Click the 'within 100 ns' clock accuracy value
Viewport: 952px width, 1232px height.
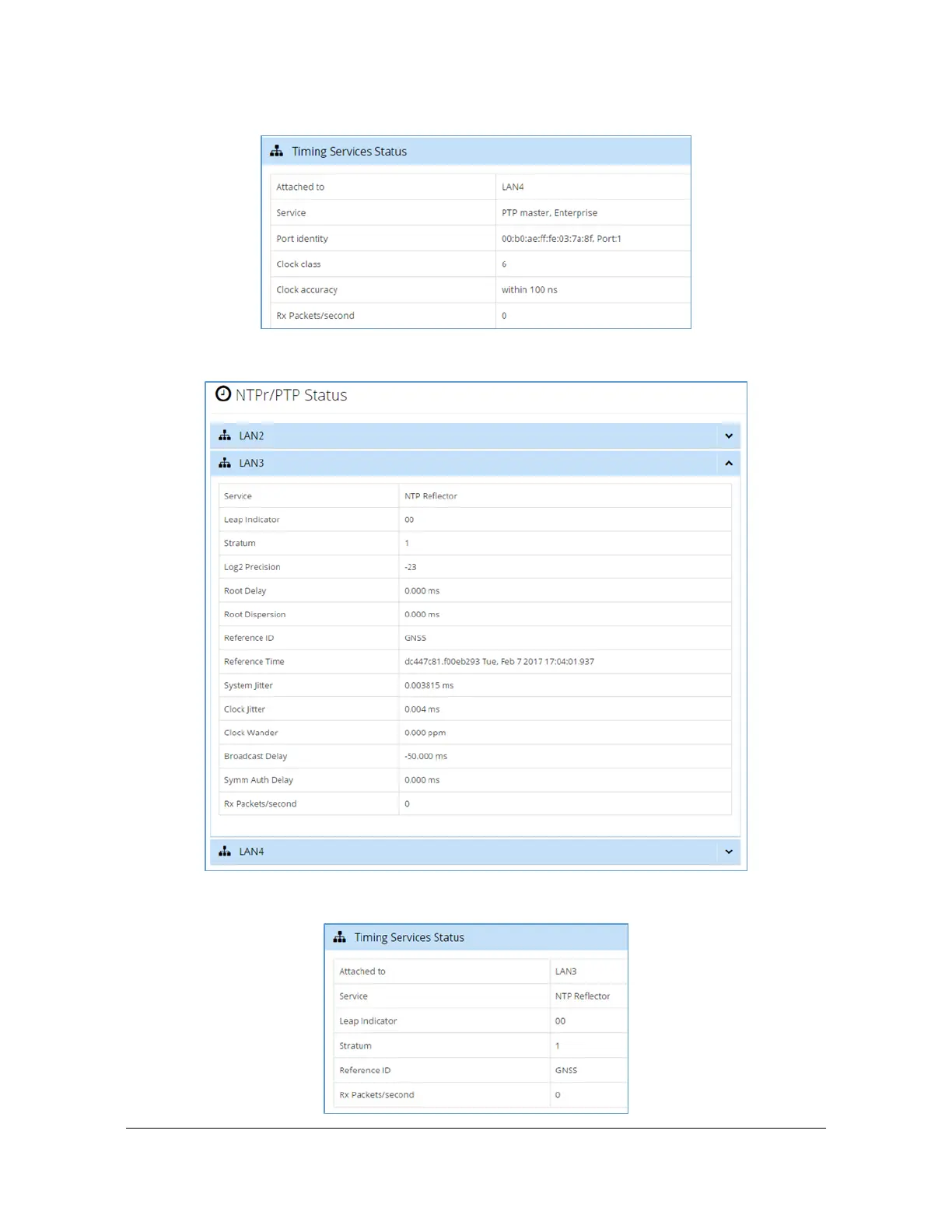click(529, 289)
